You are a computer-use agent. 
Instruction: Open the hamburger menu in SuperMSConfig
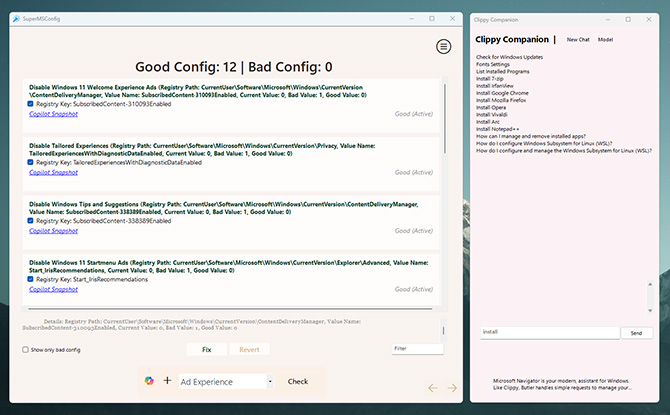pos(444,47)
